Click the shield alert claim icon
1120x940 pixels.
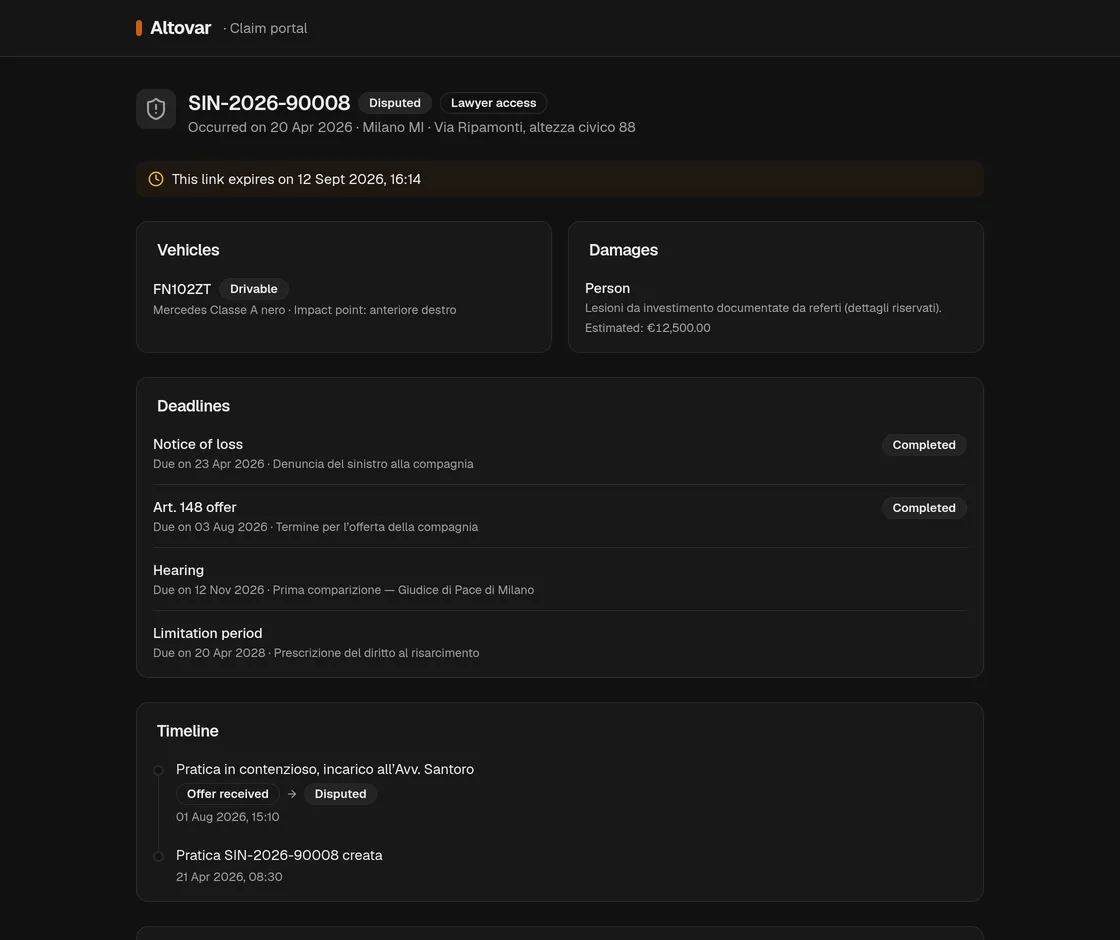pos(156,109)
